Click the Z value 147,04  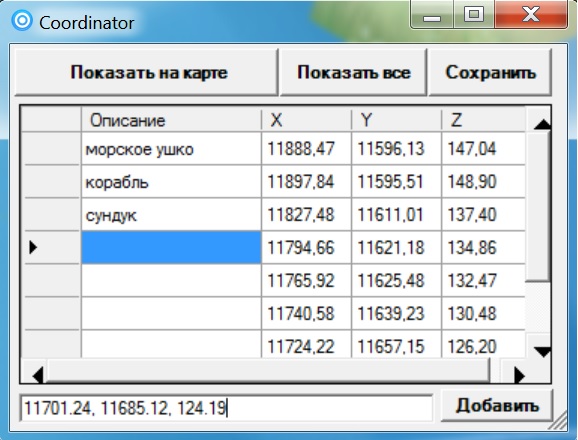483,149
